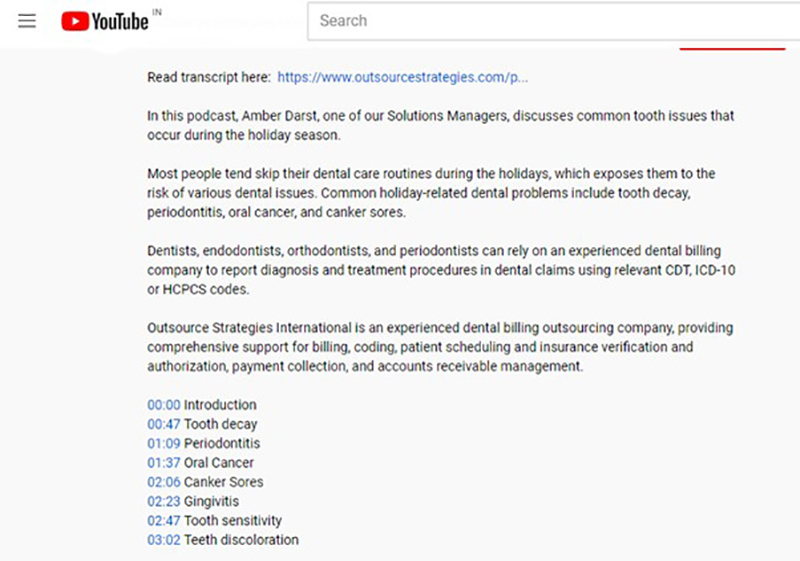Jump to 02:06 Canker Sores timestamp
This screenshot has height=561, width=800.
tap(164, 482)
